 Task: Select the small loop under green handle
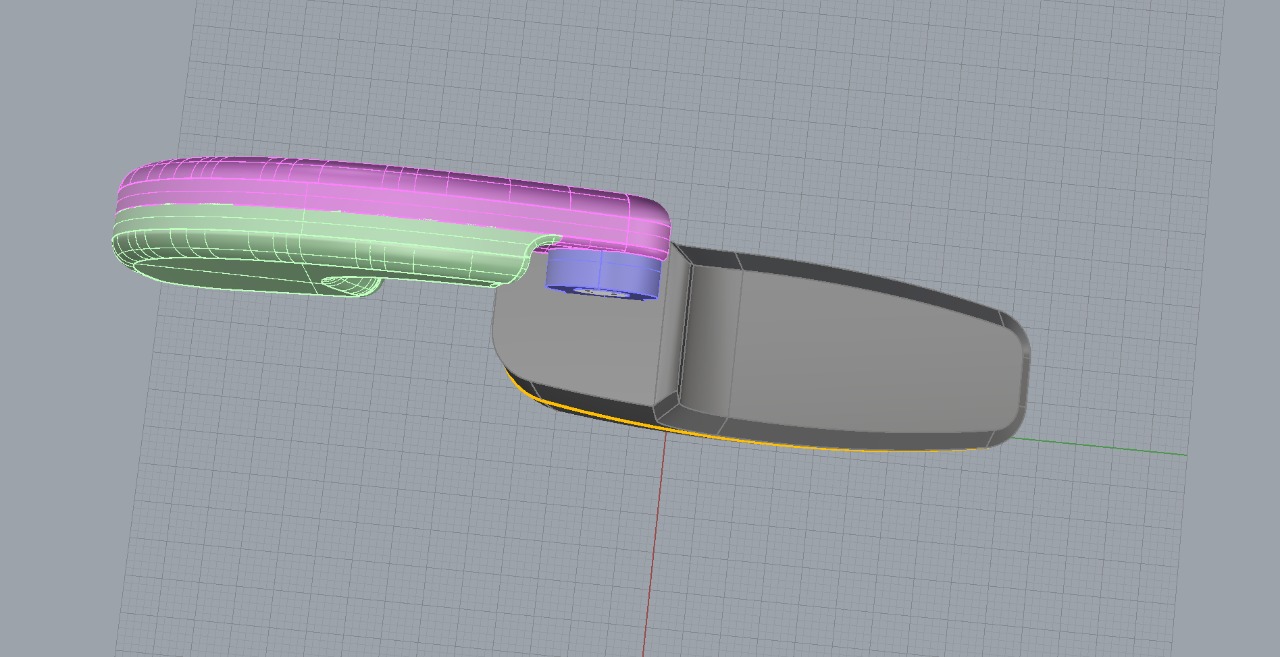point(350,286)
